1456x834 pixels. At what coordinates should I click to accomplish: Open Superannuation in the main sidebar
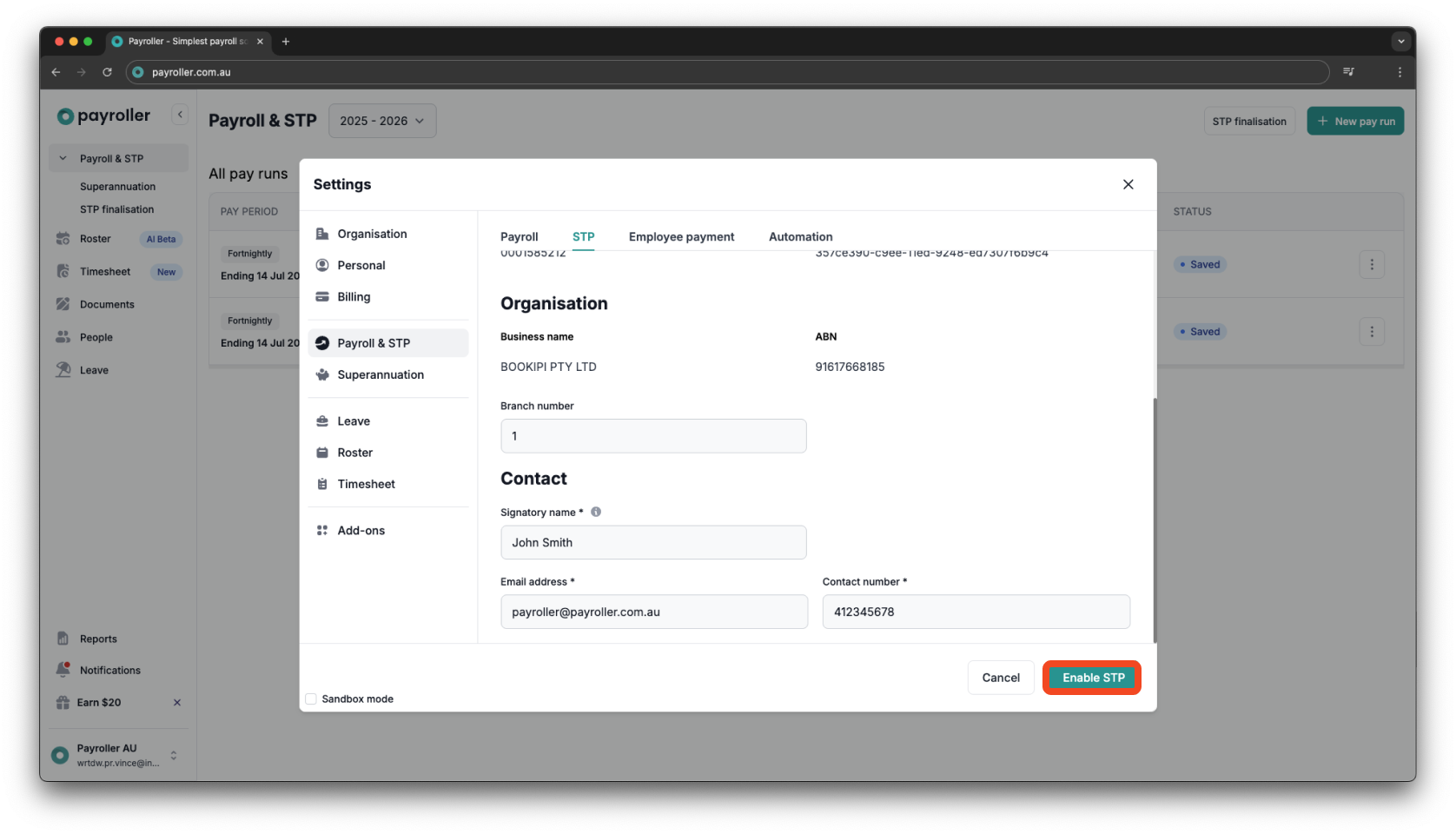pos(118,187)
